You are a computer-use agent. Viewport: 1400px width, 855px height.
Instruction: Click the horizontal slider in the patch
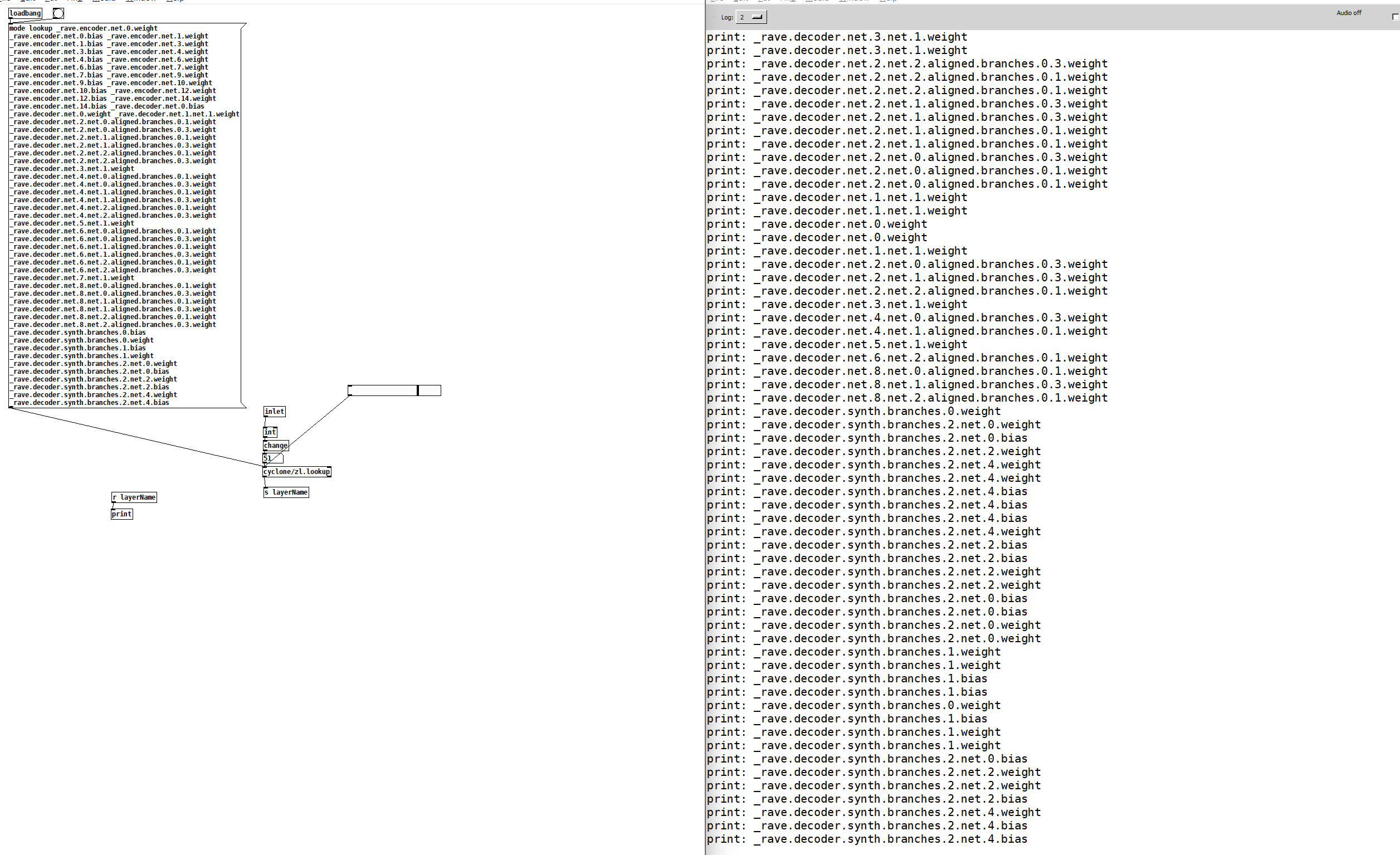coord(394,390)
